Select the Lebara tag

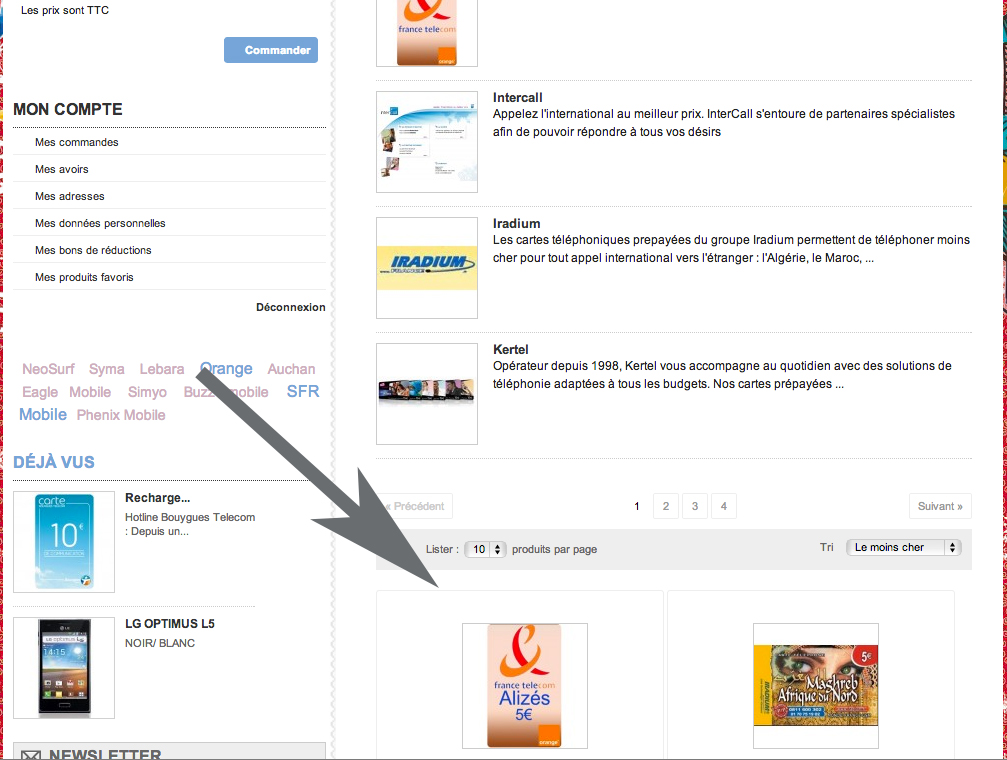(162, 369)
